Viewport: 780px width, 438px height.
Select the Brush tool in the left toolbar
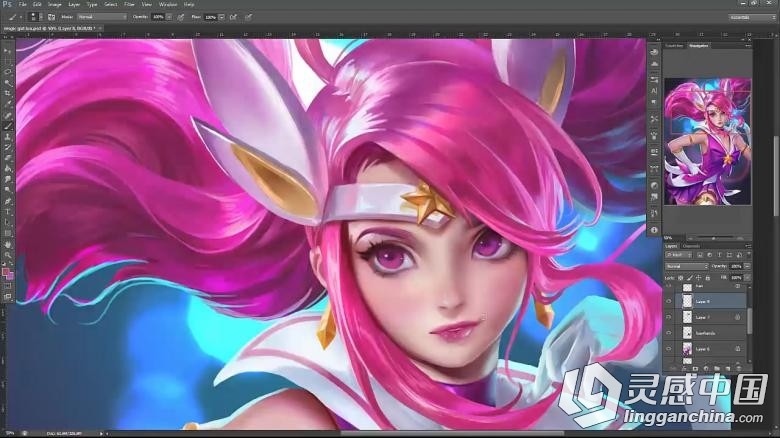pyautogui.click(x=7, y=126)
